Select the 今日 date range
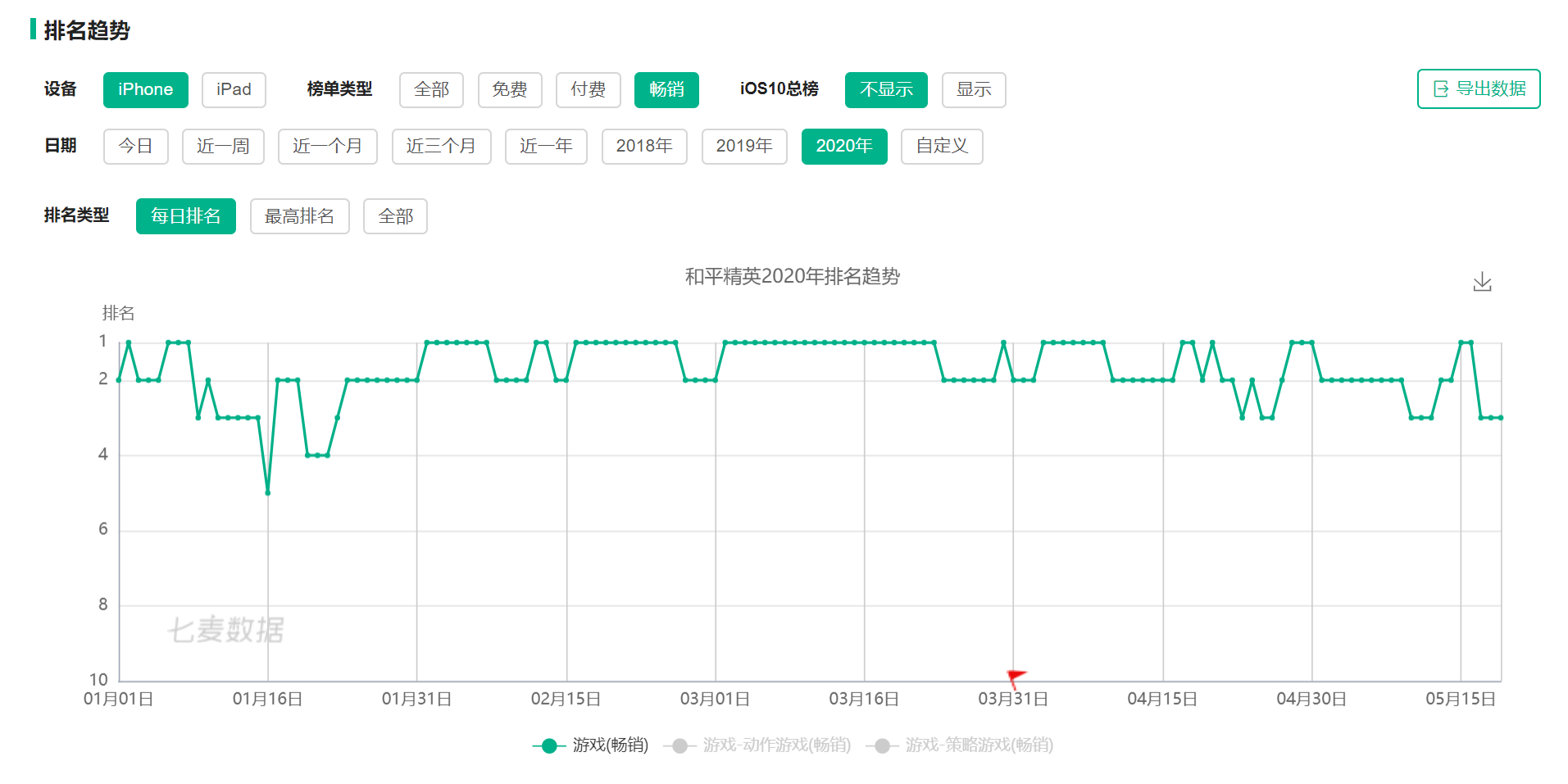The height and width of the screenshot is (784, 1568). (135, 146)
